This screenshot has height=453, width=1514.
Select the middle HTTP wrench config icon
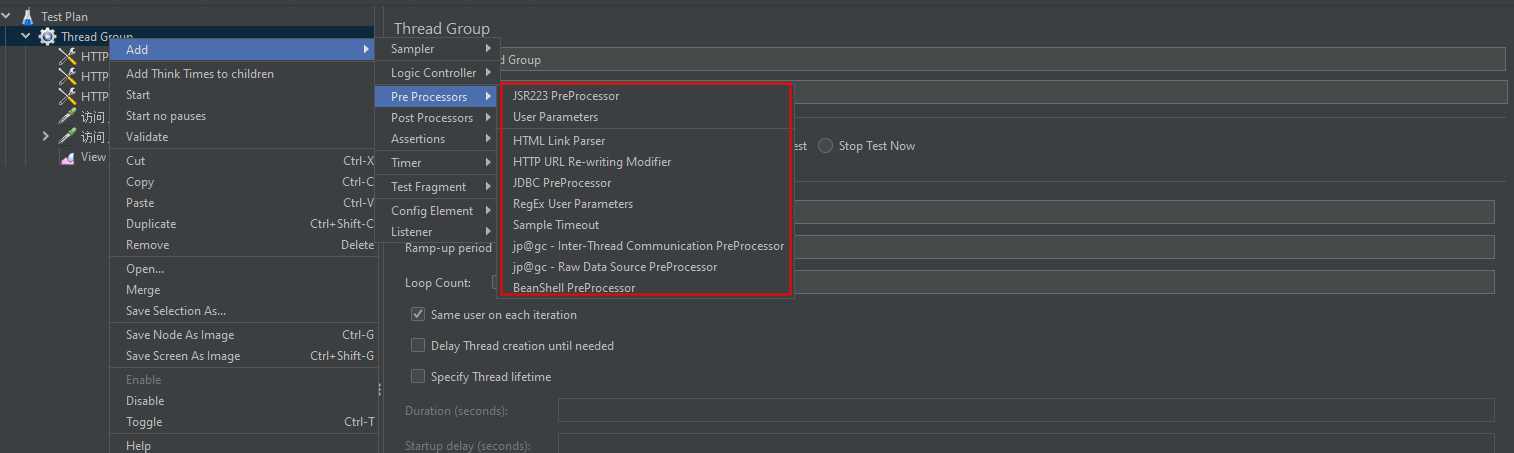click(x=67, y=77)
